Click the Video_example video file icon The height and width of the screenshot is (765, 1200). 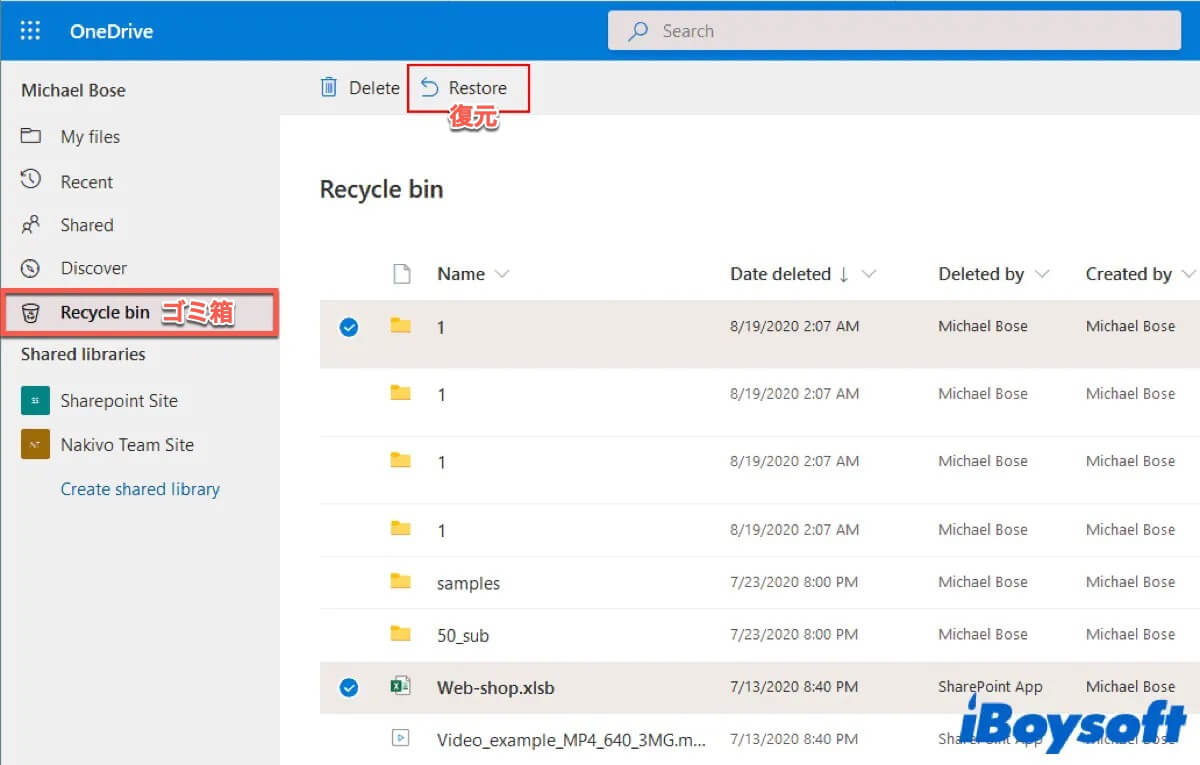[400, 738]
